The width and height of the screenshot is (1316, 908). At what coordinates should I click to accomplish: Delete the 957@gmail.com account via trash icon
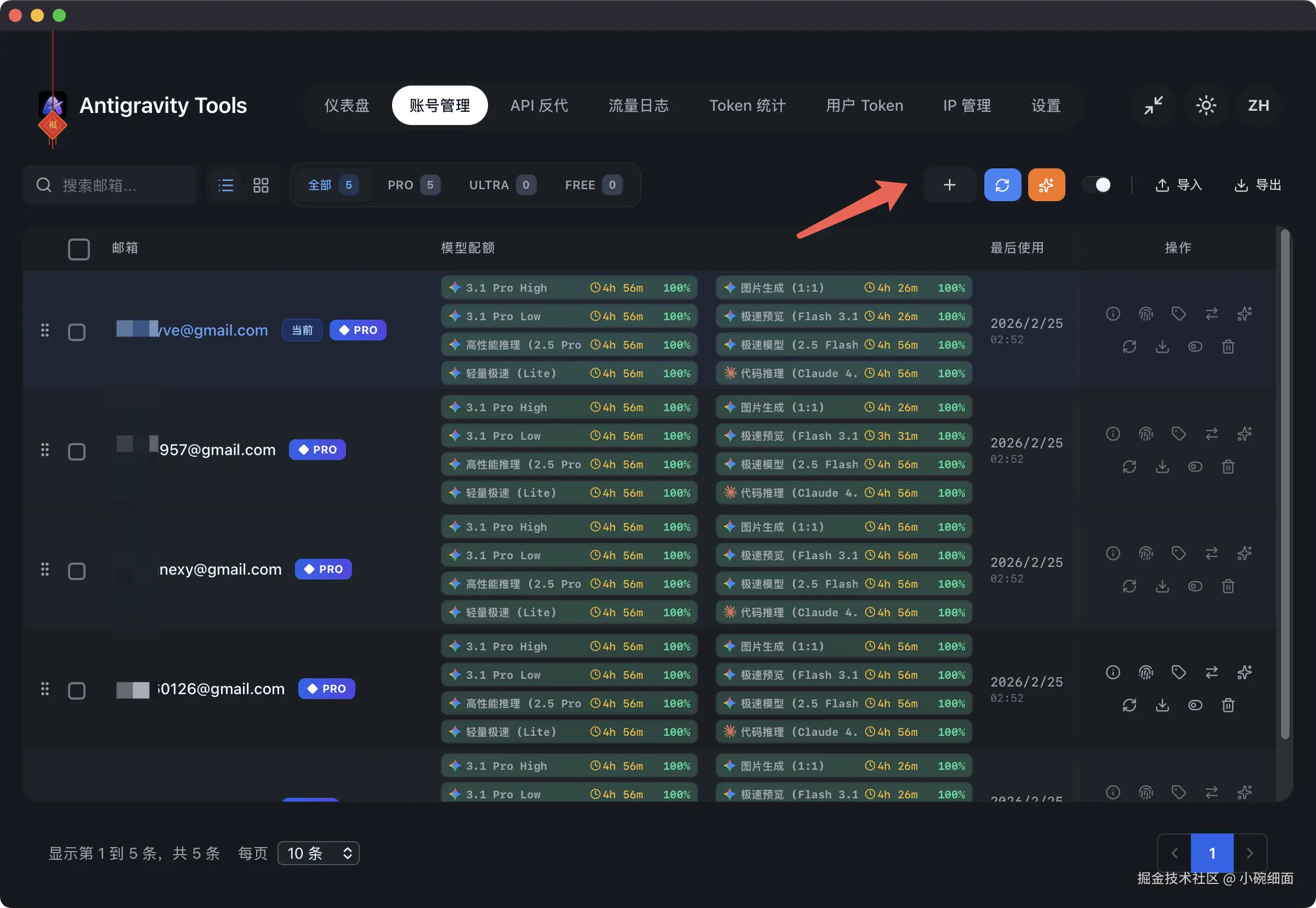1228,467
